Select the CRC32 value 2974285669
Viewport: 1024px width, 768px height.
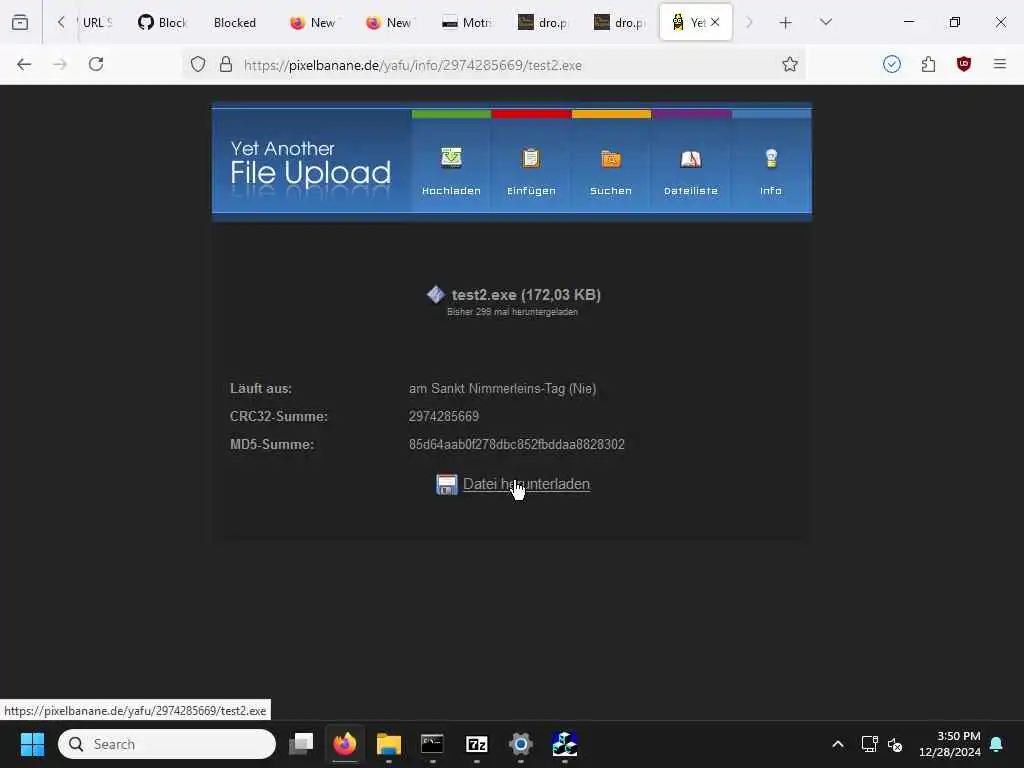(x=444, y=417)
